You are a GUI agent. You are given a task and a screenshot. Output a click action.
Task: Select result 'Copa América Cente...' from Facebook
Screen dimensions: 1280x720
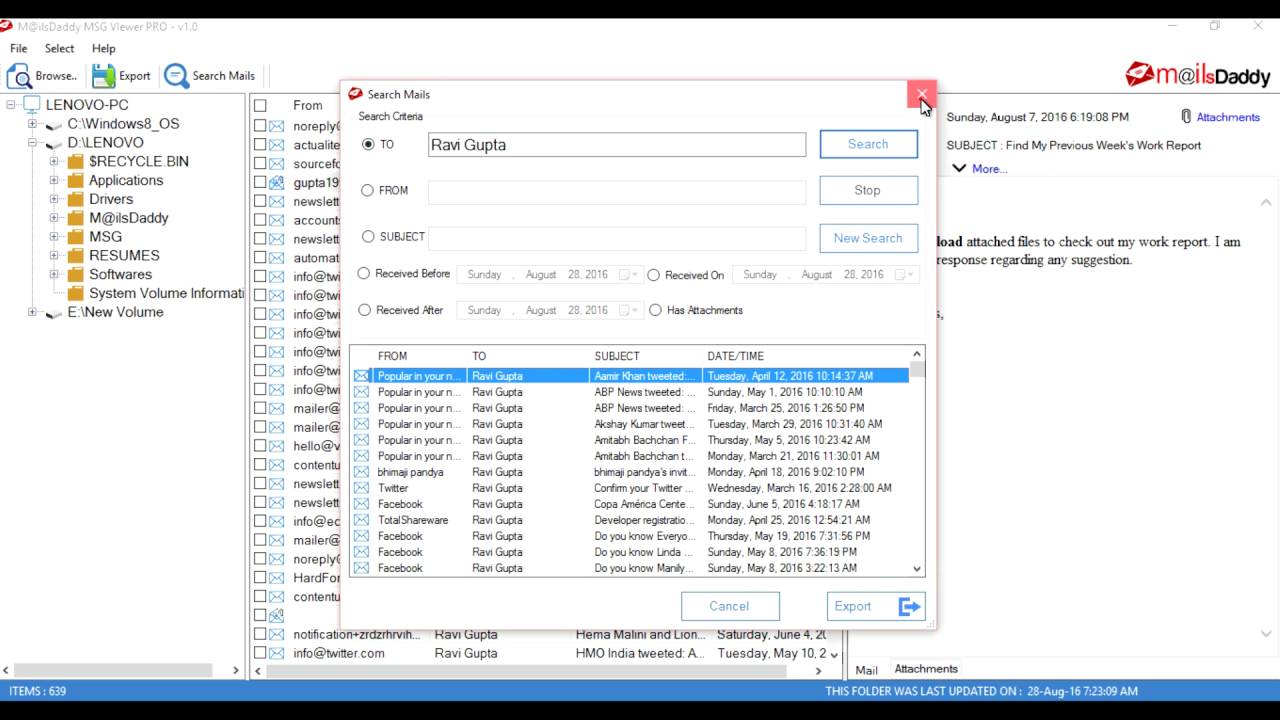pos(630,504)
